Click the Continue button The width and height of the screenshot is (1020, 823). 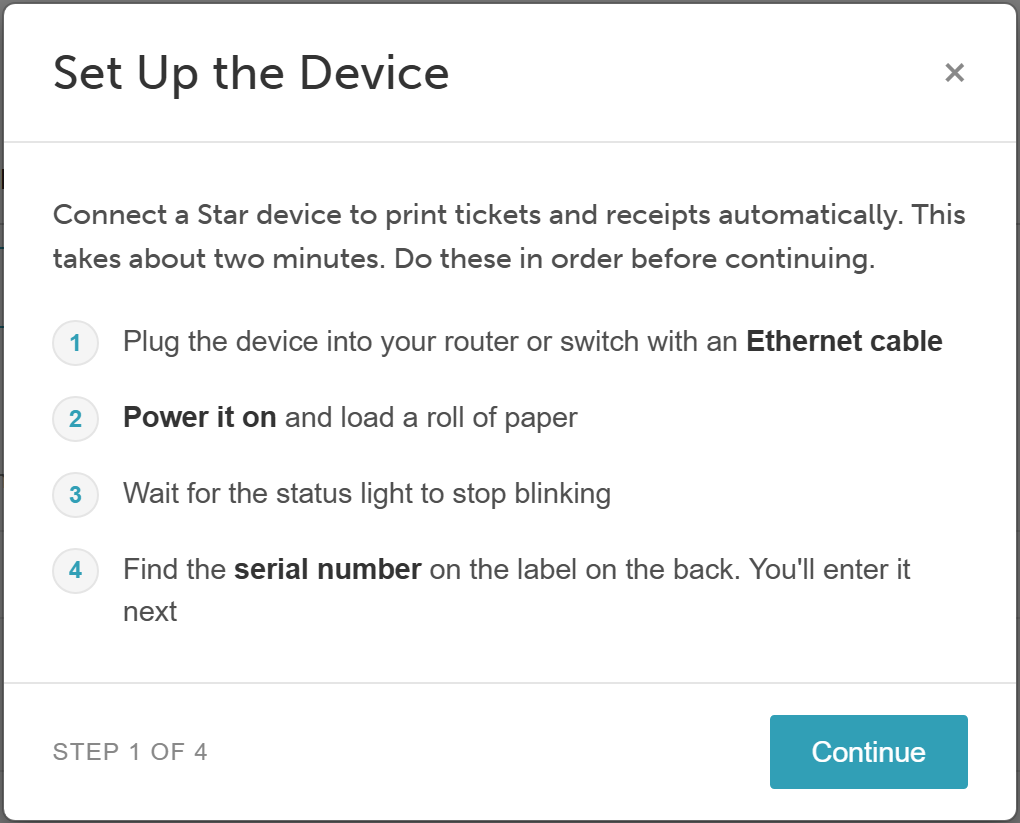point(868,751)
